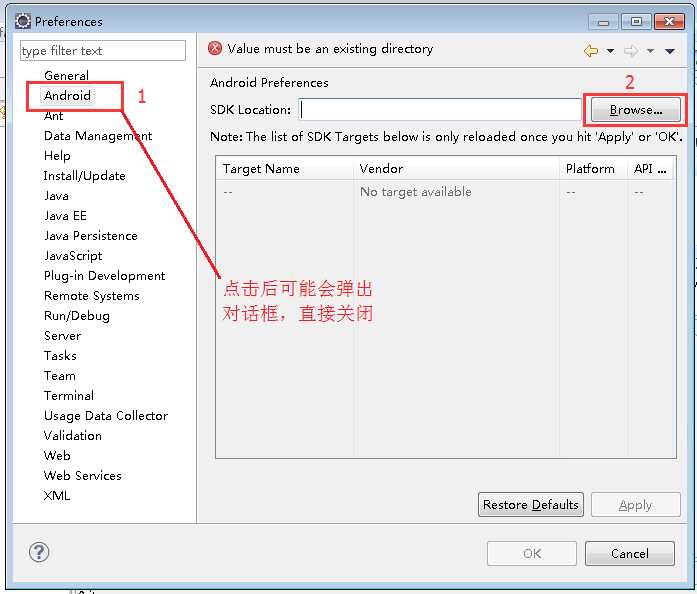
Task: Click the Cancel button
Action: click(630, 554)
